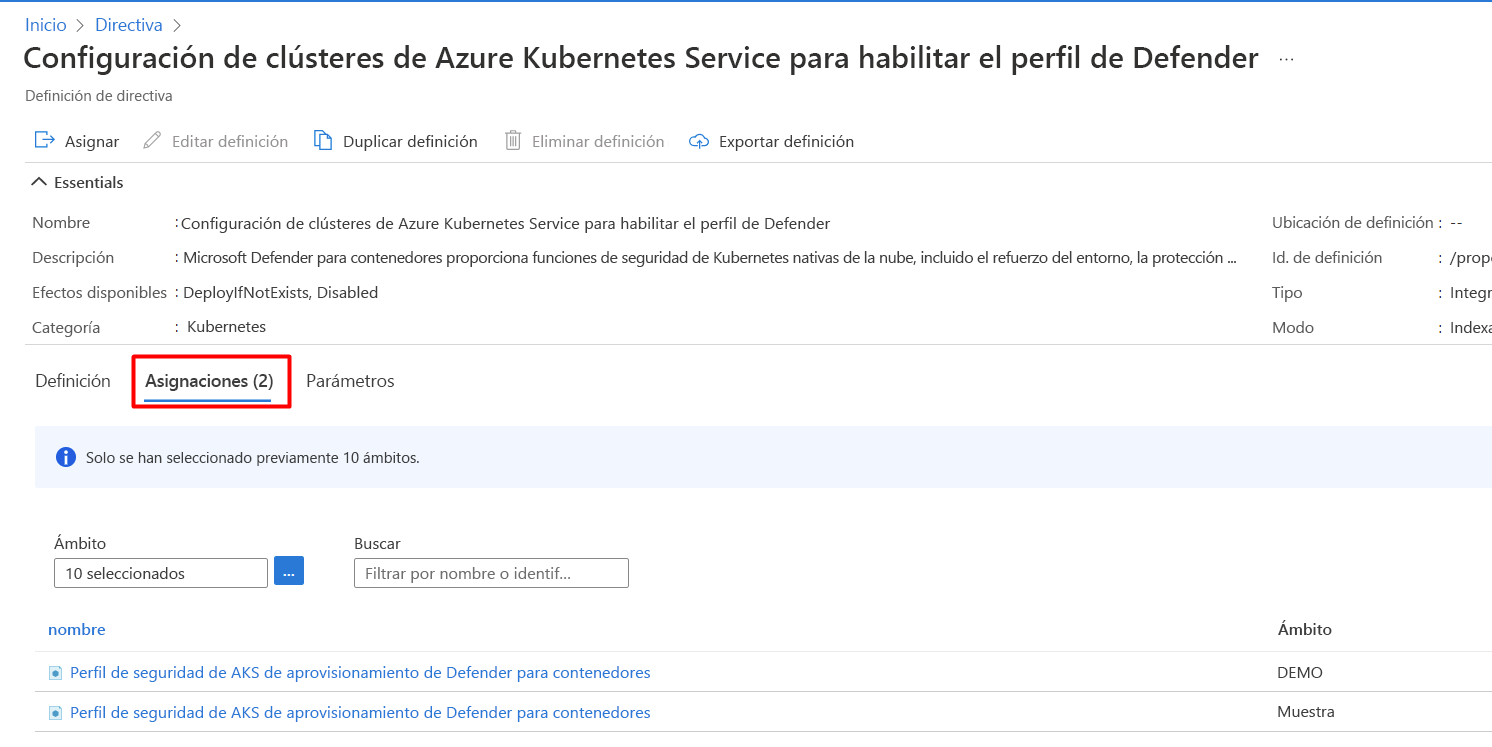
Task: Click policy icon in the DEMO row
Action: click(56, 673)
